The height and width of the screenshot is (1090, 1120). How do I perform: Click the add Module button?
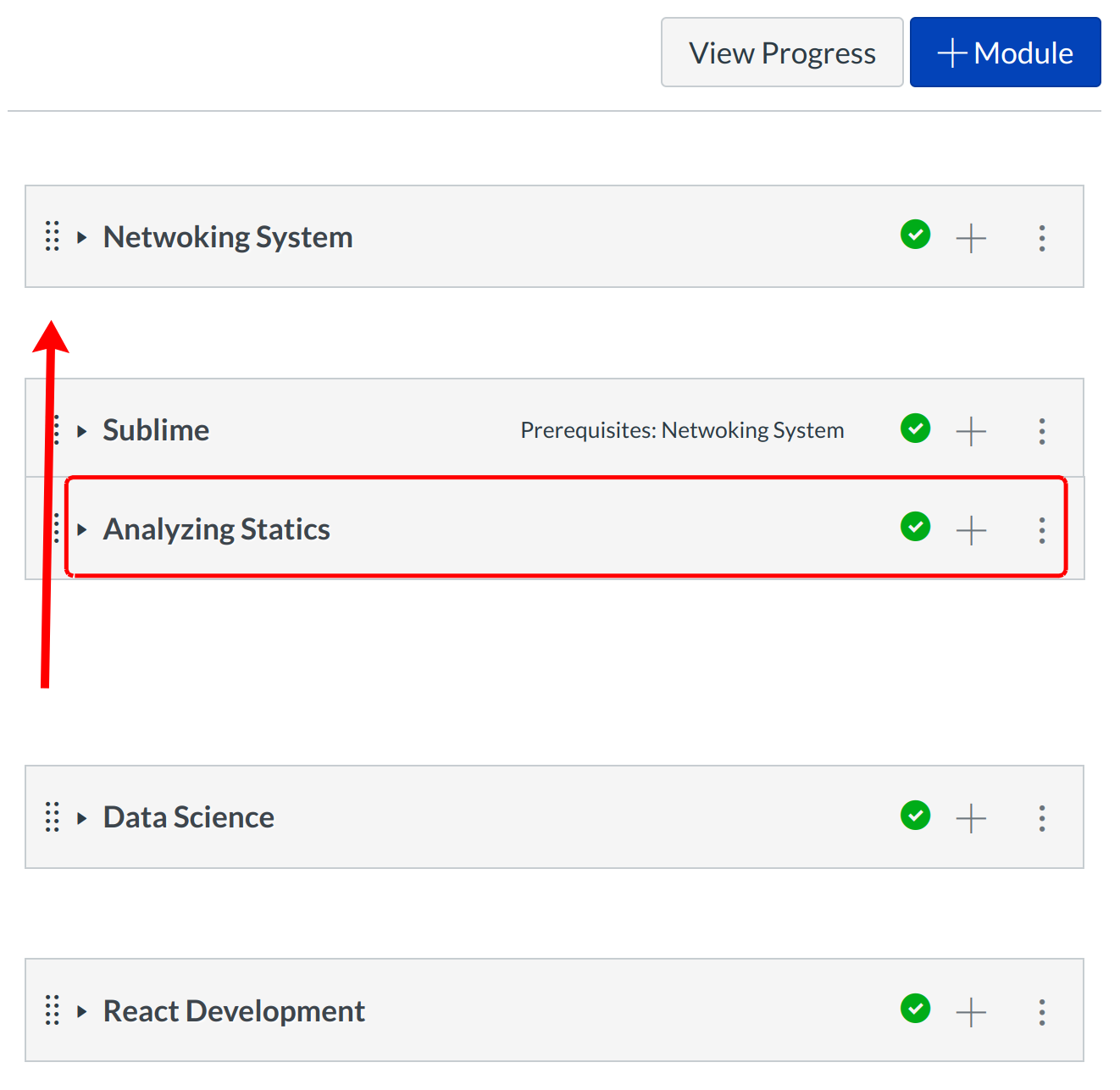[x=1005, y=53]
